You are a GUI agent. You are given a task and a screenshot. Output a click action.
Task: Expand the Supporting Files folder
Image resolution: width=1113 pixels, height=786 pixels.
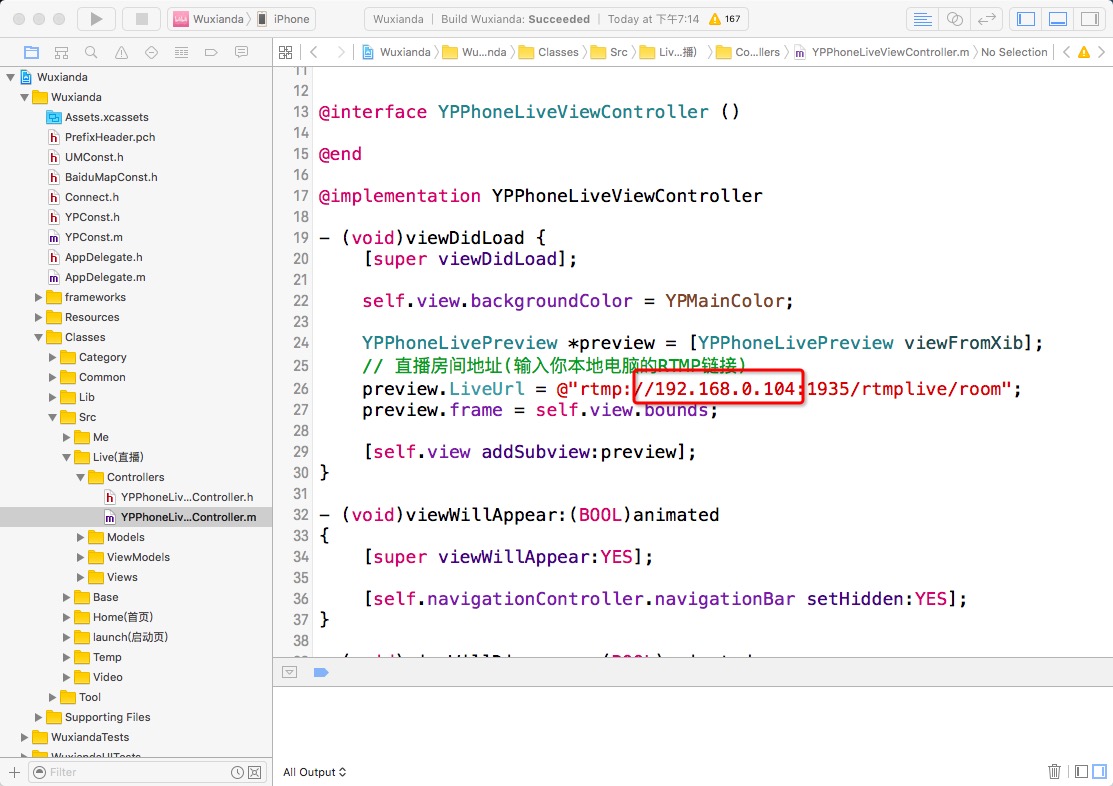pos(38,717)
